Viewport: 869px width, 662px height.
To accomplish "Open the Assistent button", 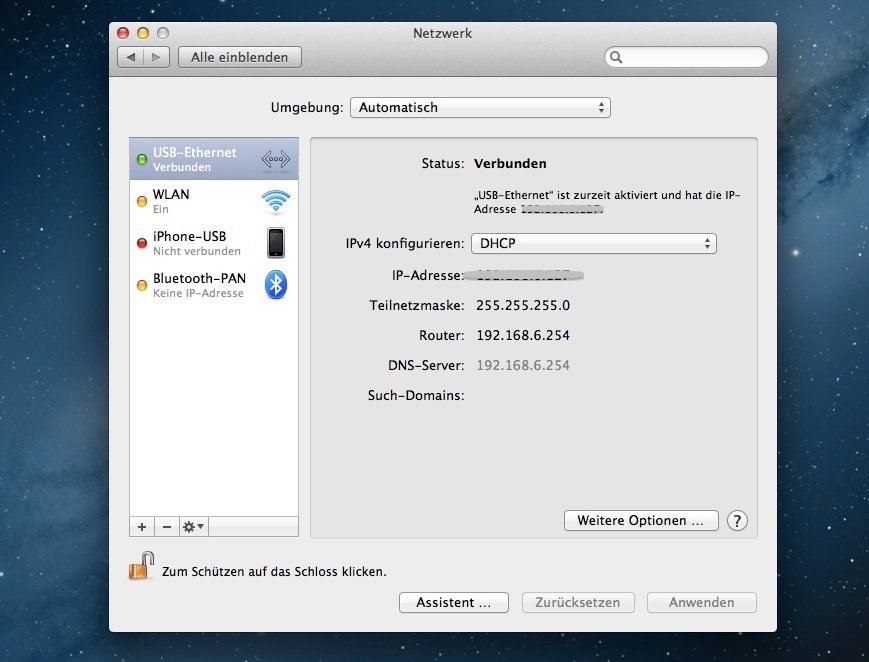I will pos(454,603).
